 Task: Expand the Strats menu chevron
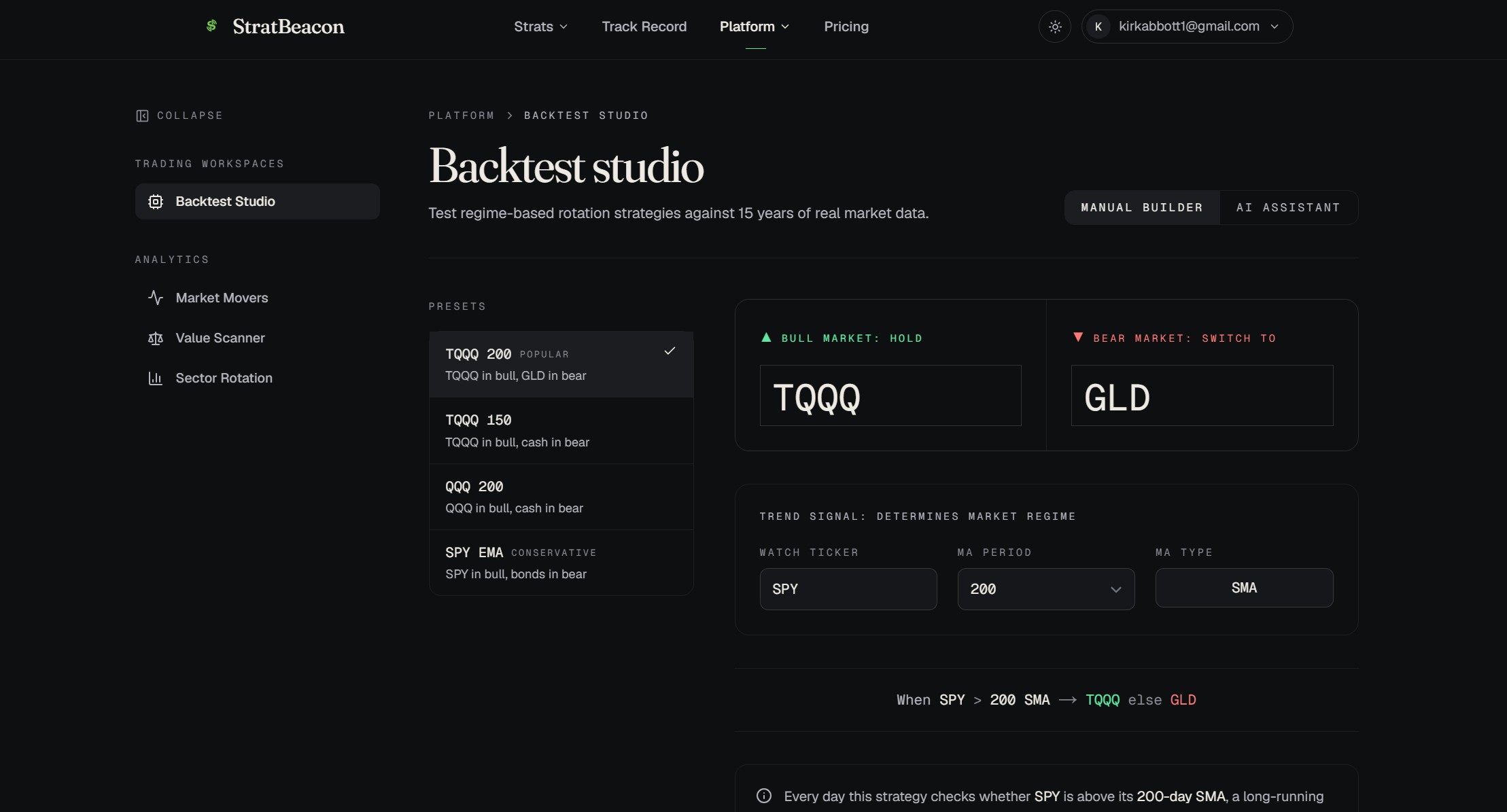[x=564, y=27]
